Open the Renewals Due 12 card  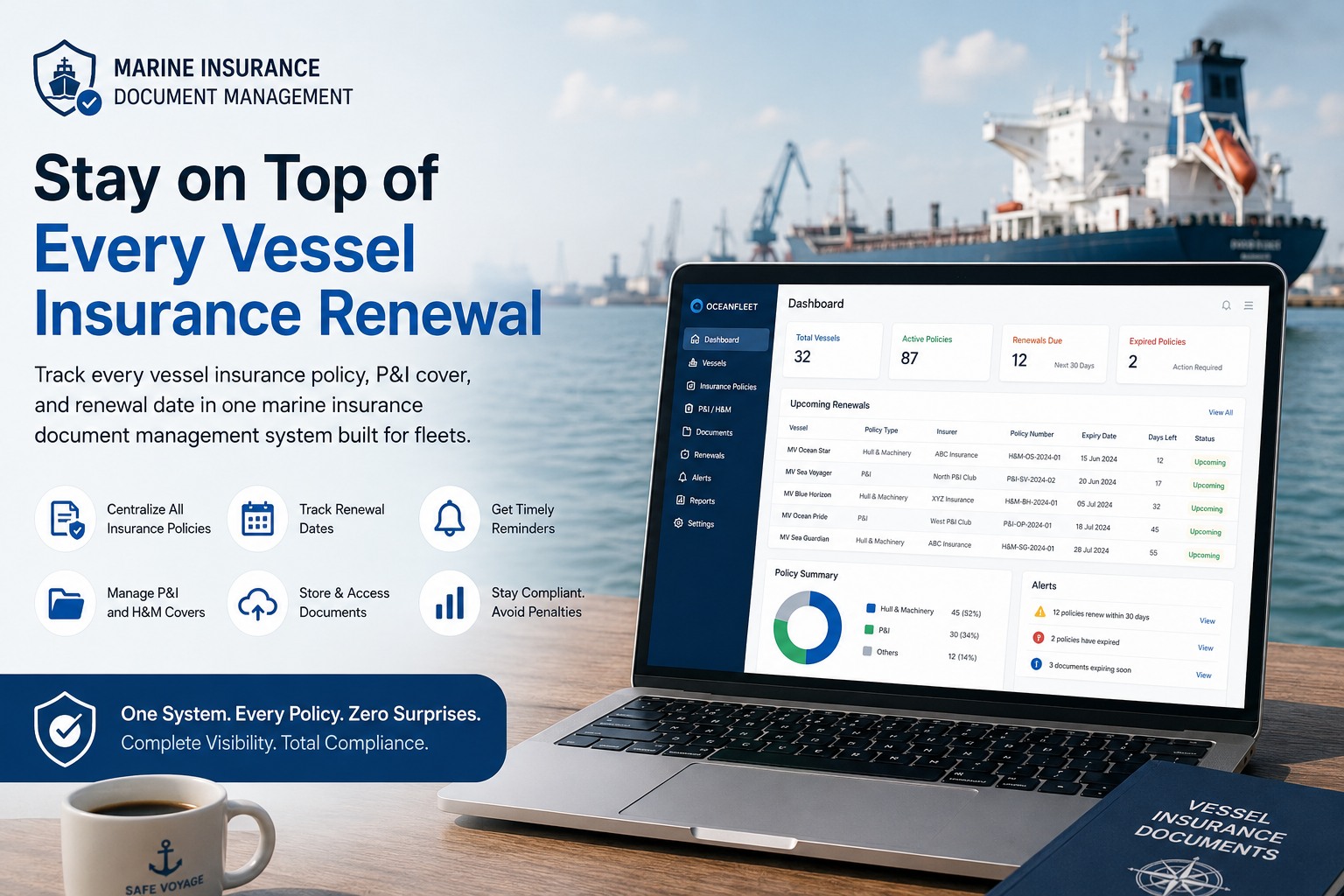point(1053,353)
